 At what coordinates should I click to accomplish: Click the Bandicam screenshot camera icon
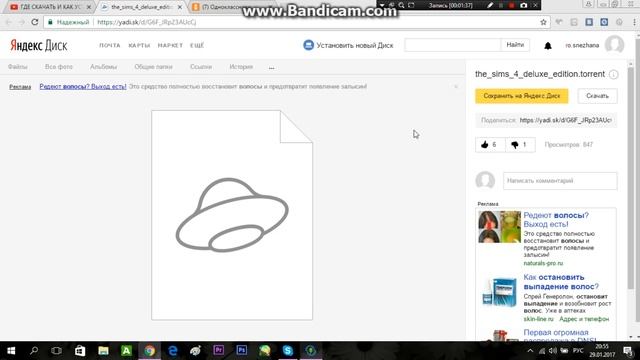[524, 5]
